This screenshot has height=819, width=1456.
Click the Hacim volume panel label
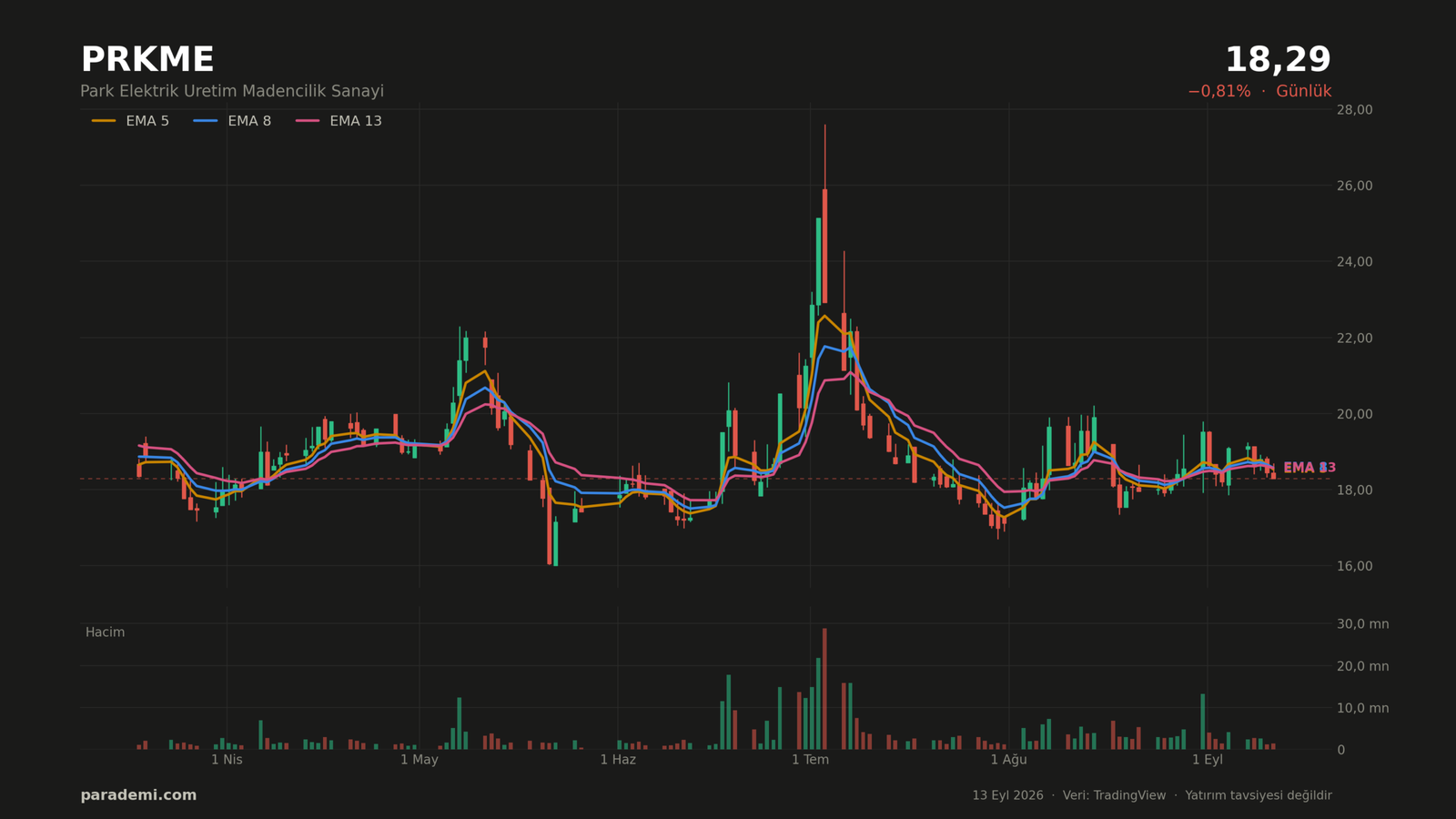pos(105,632)
